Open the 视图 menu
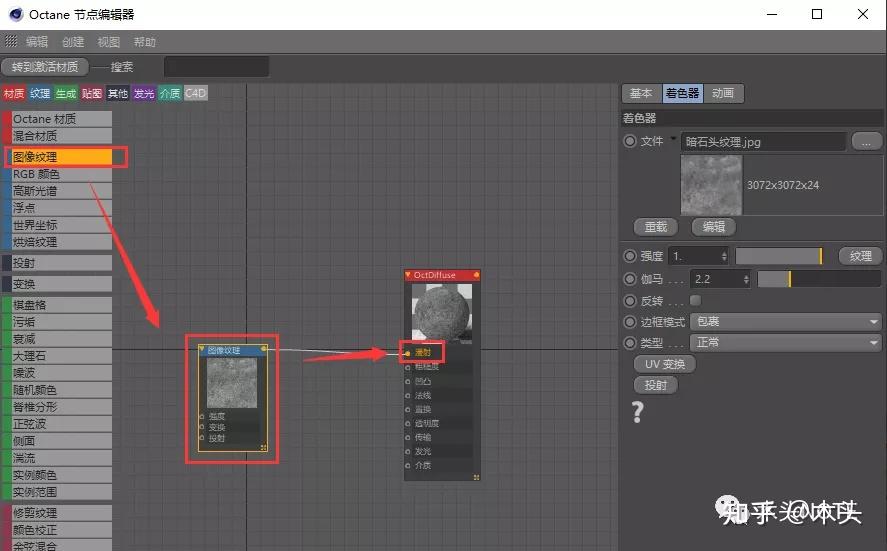This screenshot has height=551, width=887. (109, 42)
